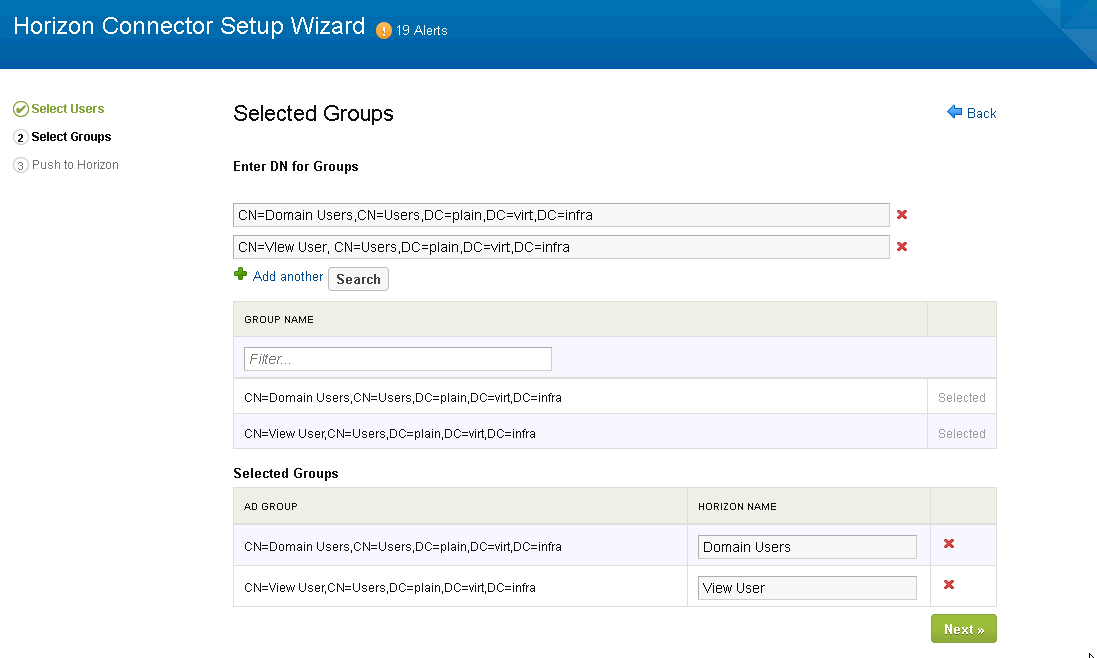Select the Select Users step
Viewport: 1097px width, 658px height.
point(63,108)
